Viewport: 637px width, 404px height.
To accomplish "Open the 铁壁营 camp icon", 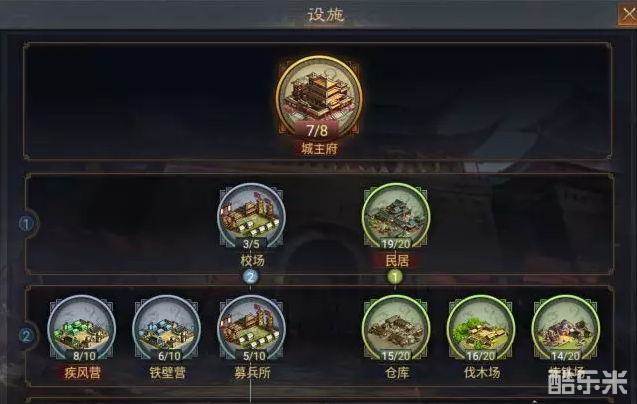I will pos(167,328).
